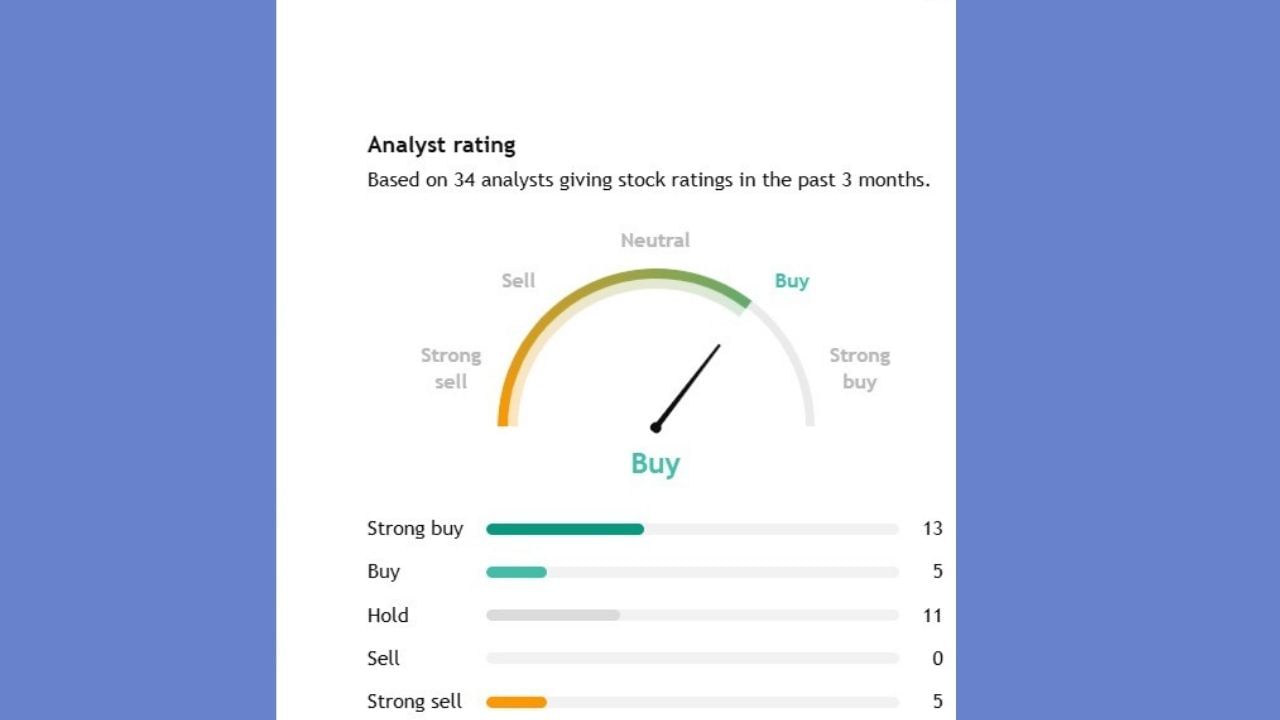Click the teal Buy rating bar
Image resolution: width=1280 pixels, height=720 pixels.
coord(516,572)
